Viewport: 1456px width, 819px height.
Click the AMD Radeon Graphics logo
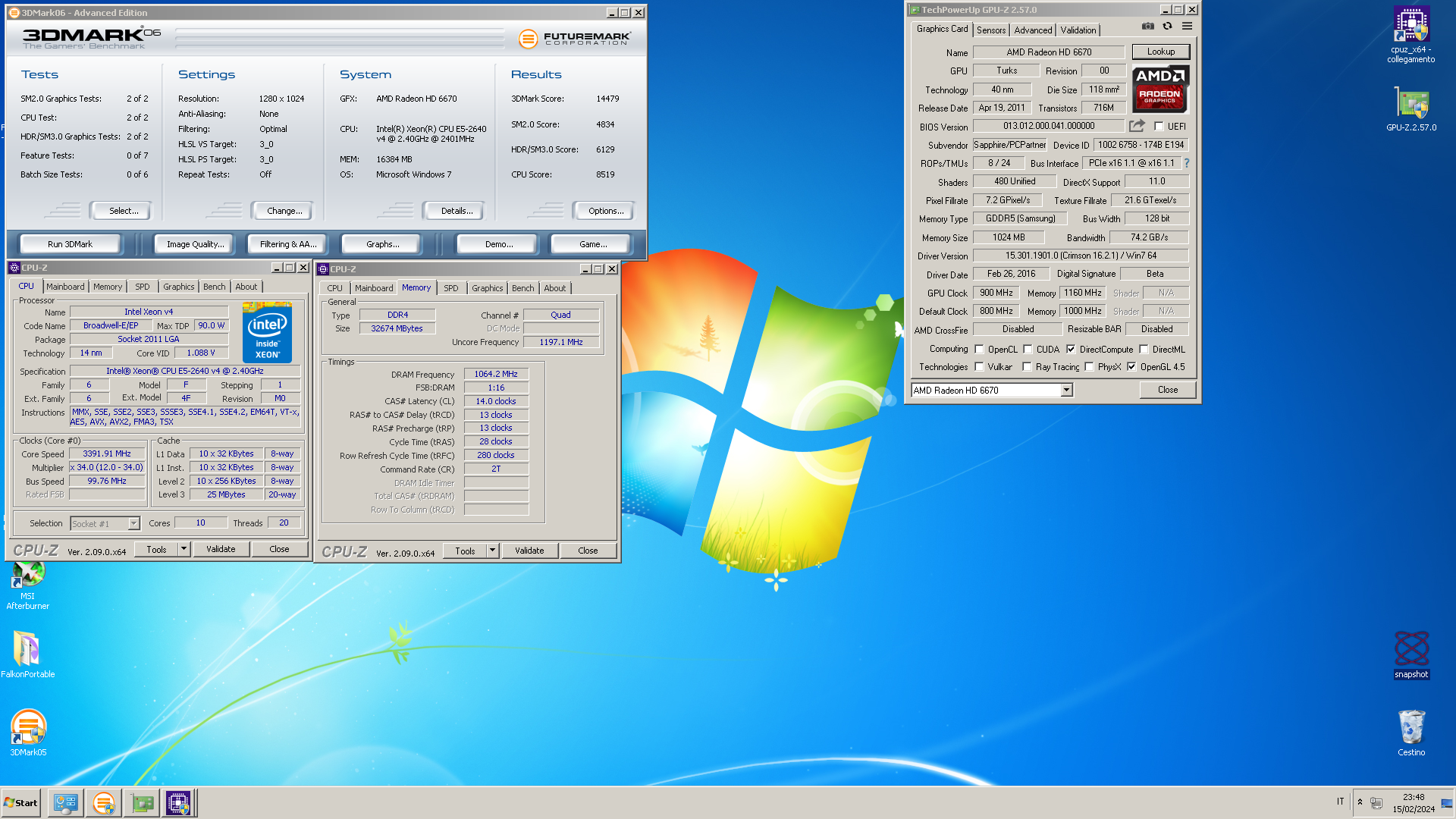(x=1160, y=89)
